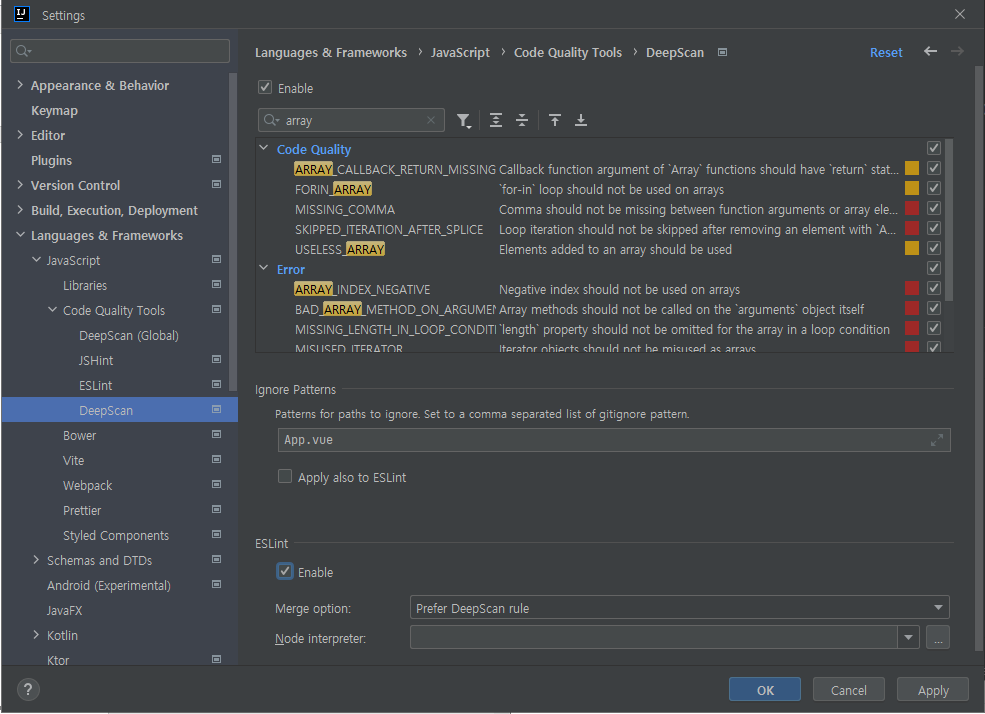Click the project icon next to Bower
The image size is (985, 714).
click(x=217, y=435)
